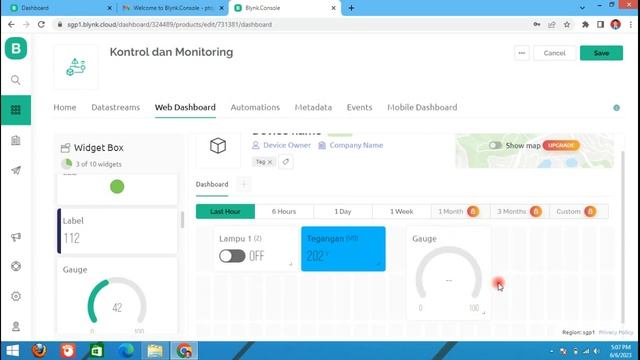Open the settings gear icon in sidebar

[x=16, y=296]
